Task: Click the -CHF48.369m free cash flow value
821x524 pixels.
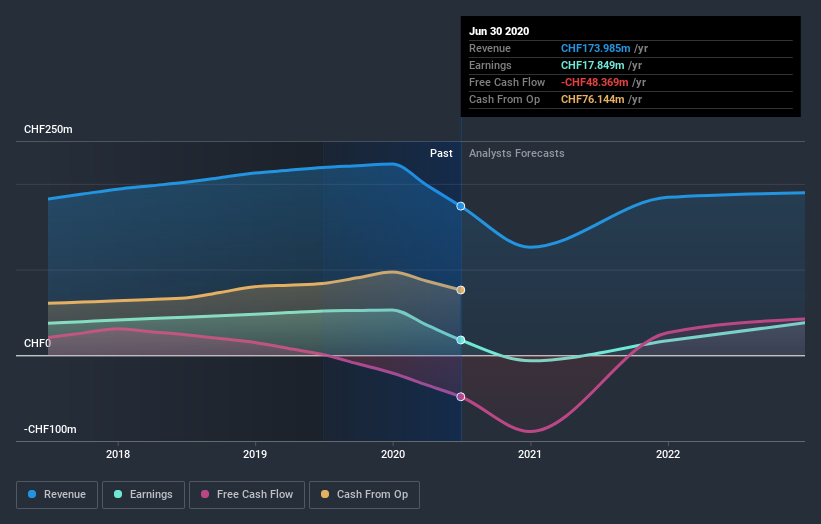Action: pyautogui.click(x=594, y=82)
